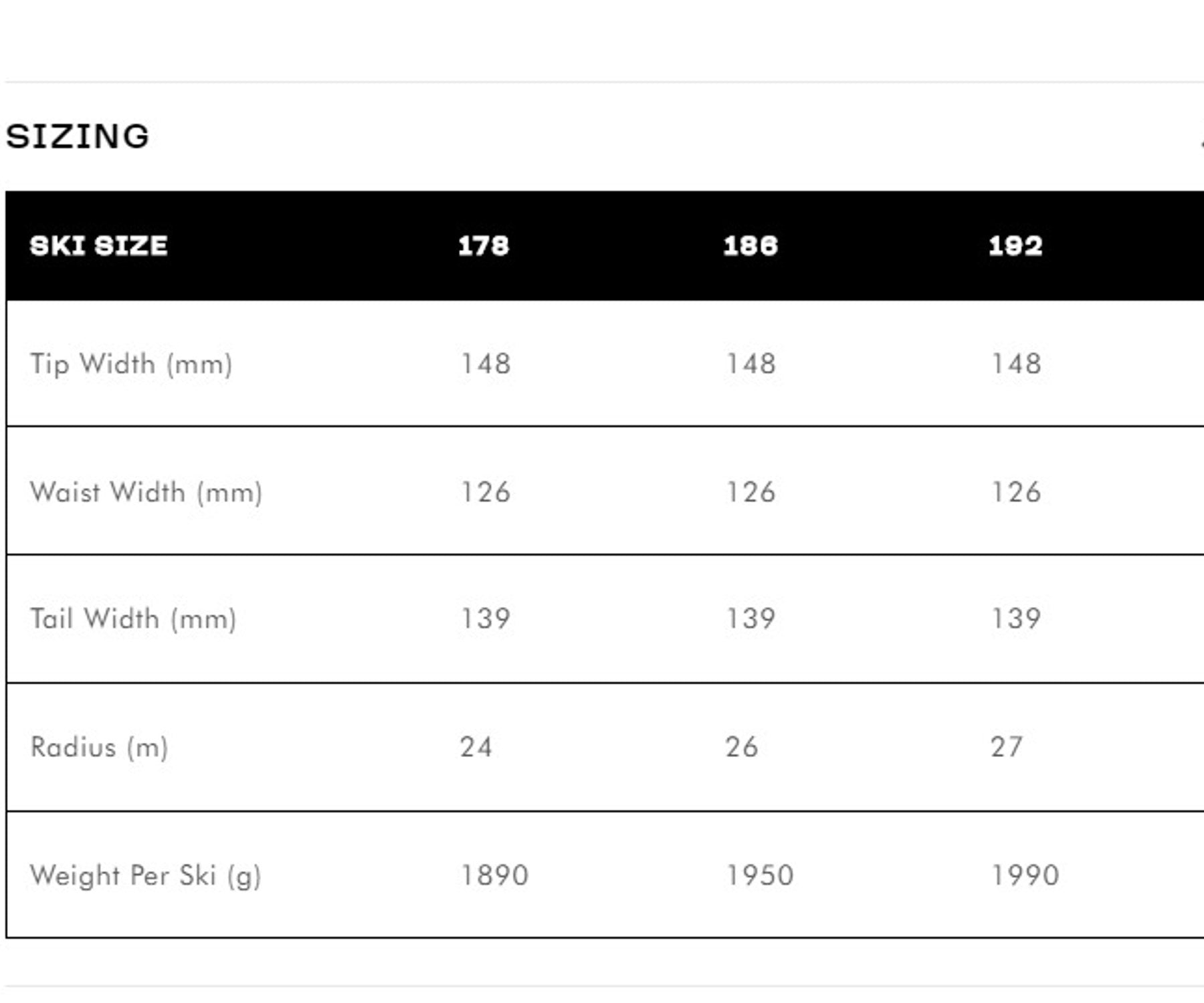
Task: Click the Tail Width (mm) row label
Action: coord(133,619)
